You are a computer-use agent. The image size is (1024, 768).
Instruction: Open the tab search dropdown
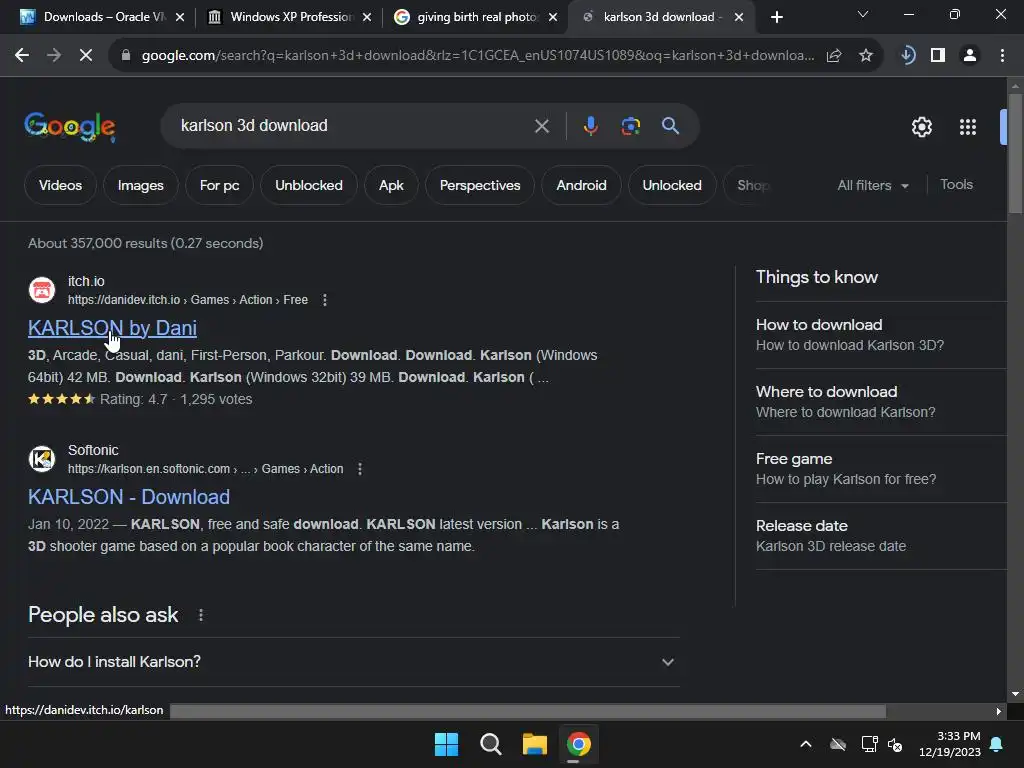click(x=863, y=14)
